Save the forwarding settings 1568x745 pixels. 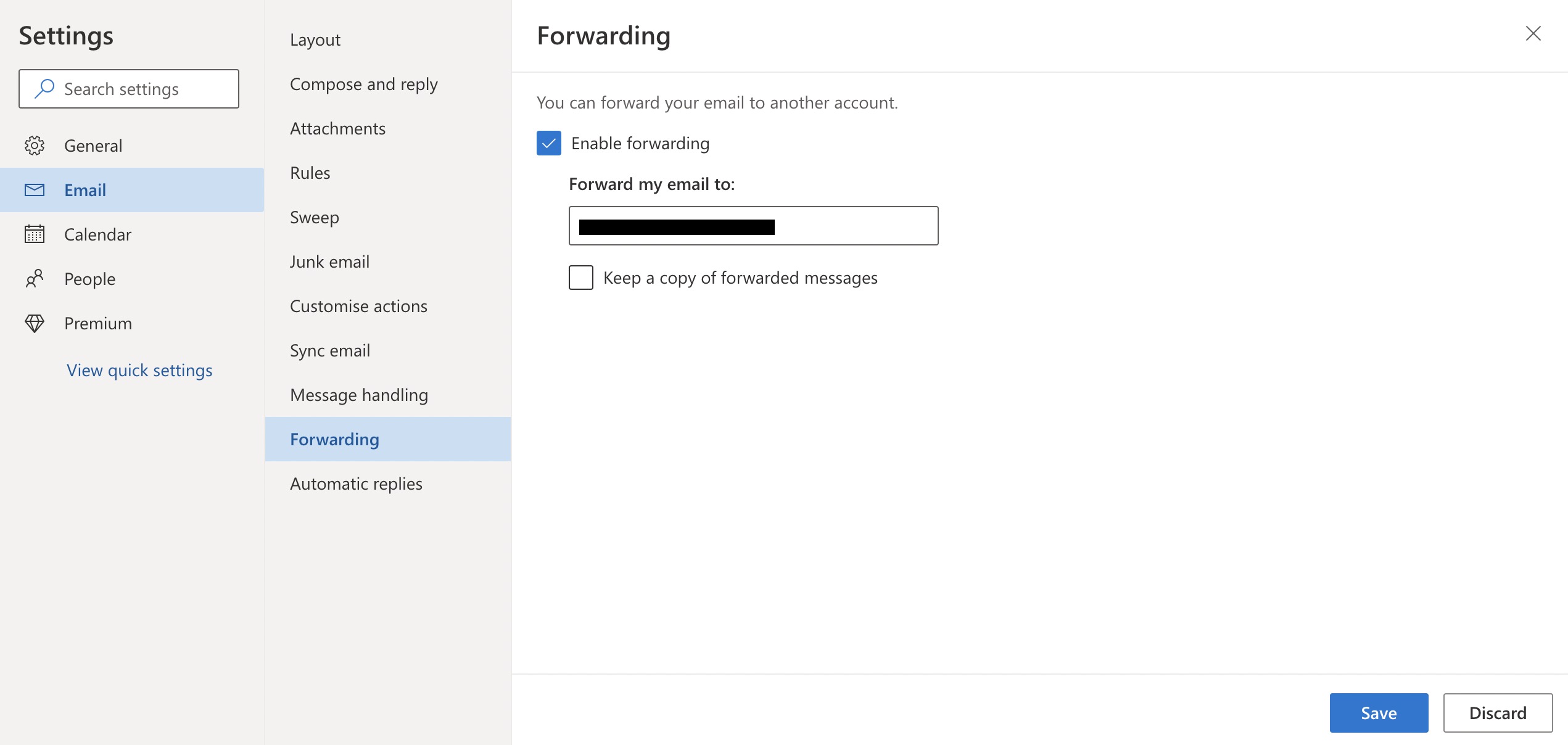[x=1379, y=713]
